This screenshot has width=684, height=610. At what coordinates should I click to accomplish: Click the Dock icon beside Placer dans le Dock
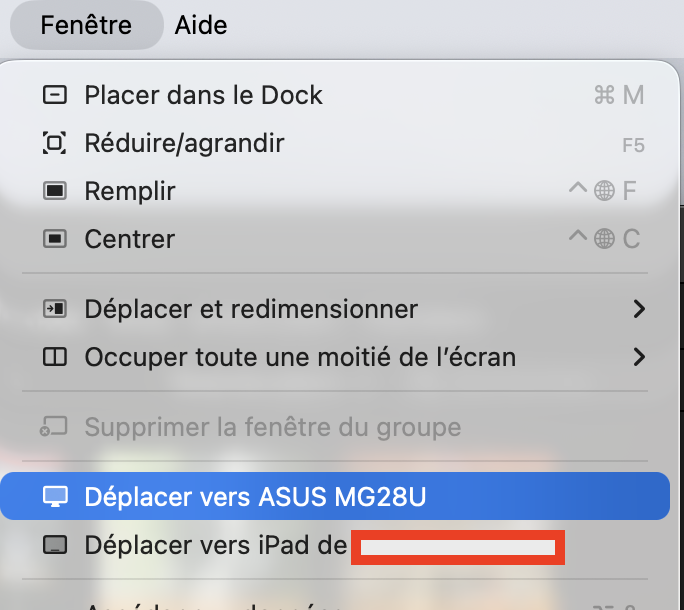[55, 95]
